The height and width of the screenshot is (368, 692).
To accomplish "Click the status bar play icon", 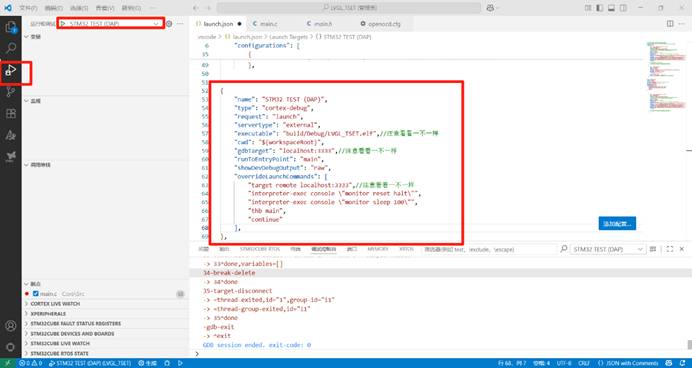I will pyautogui.click(x=180, y=363).
